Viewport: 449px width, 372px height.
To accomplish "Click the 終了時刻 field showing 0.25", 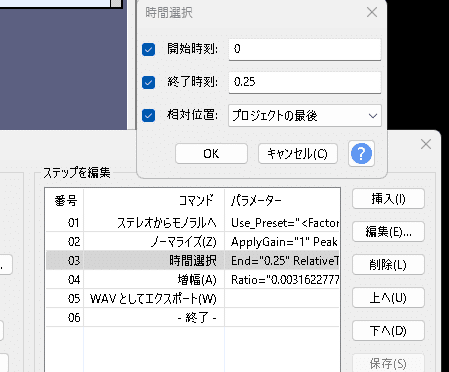I will tap(305, 82).
